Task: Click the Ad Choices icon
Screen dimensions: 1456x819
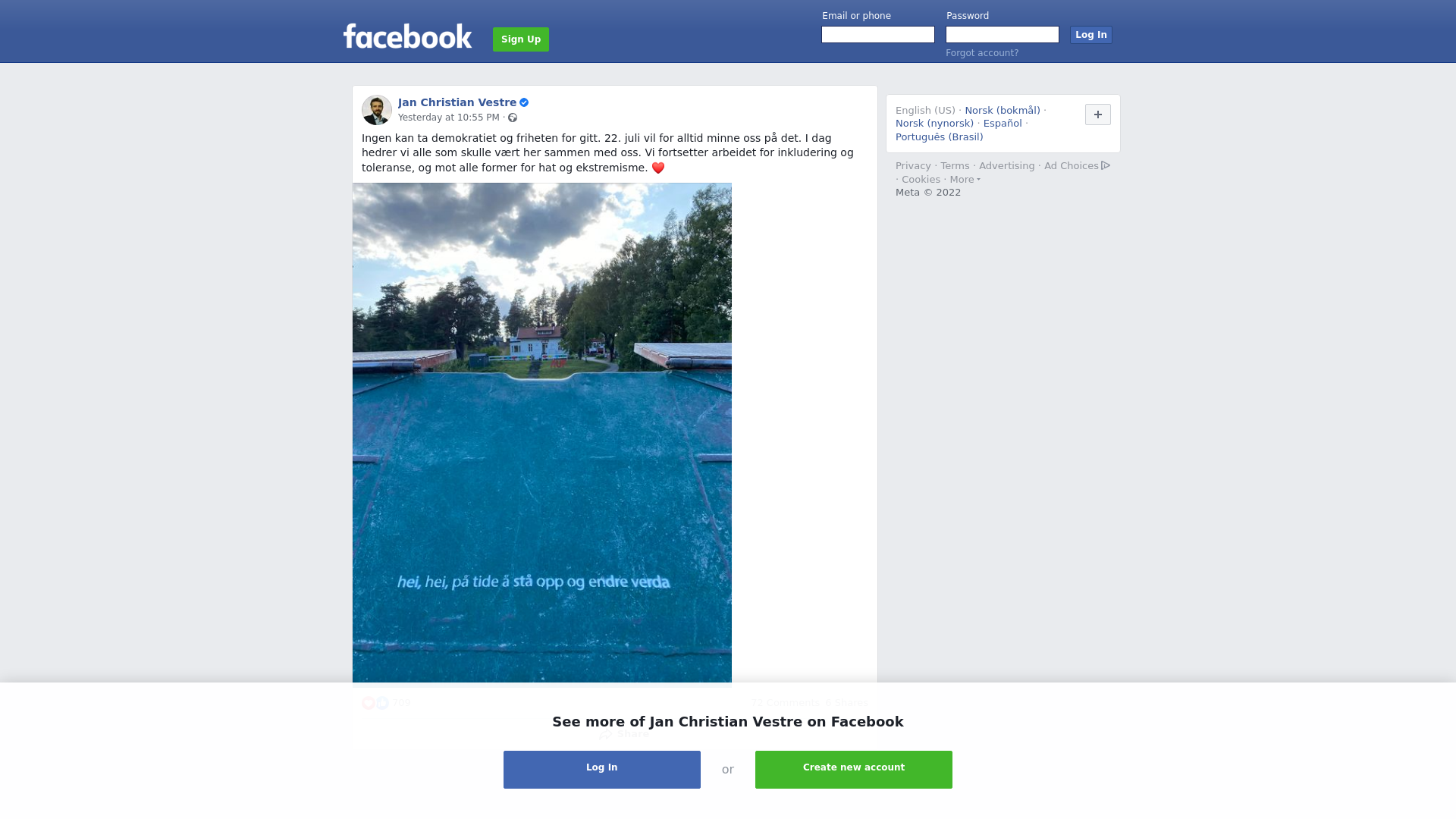Action: click(x=1106, y=165)
